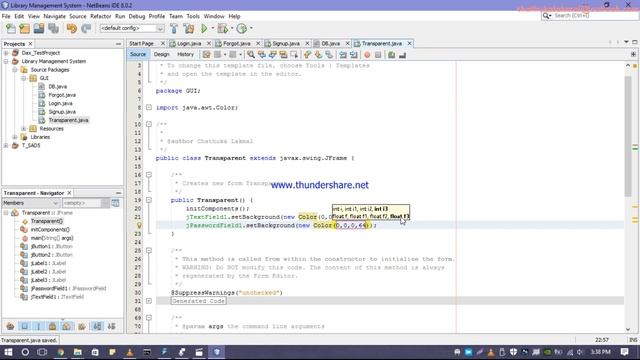Image resolution: width=640 pixels, height=360 pixels.
Task: Toggle Show Inner Classes filter in Navigator
Action: (67, 326)
